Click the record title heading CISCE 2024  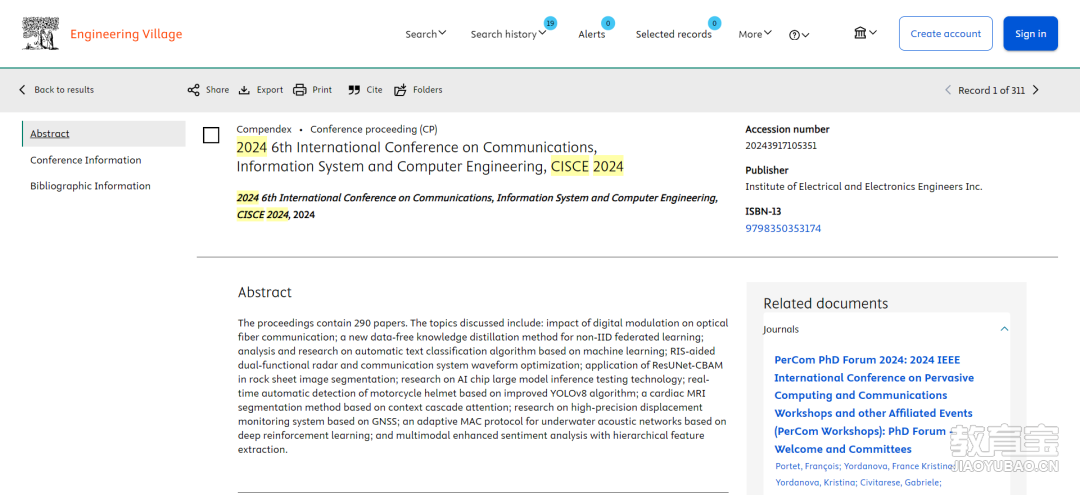click(x=430, y=157)
